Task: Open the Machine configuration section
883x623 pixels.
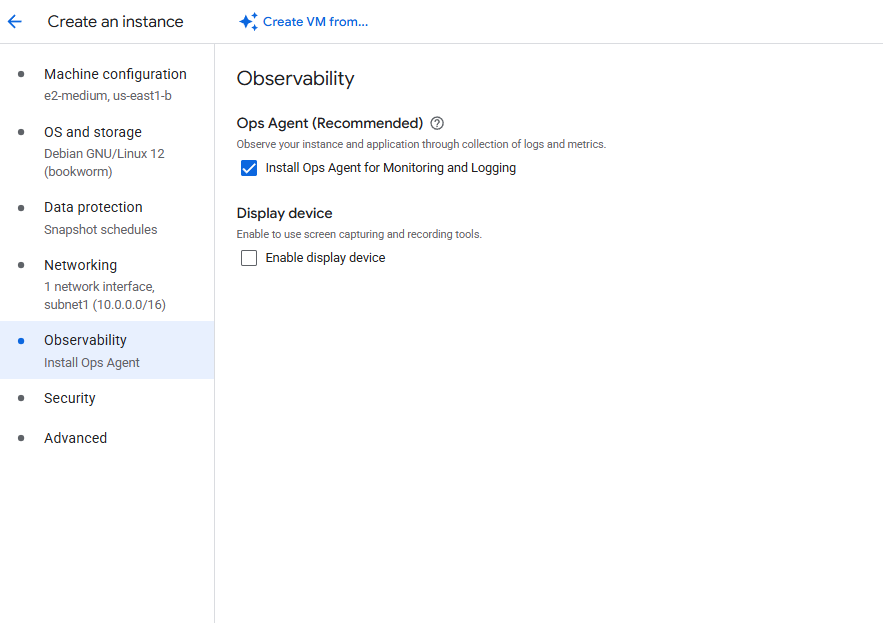Action: pos(115,74)
